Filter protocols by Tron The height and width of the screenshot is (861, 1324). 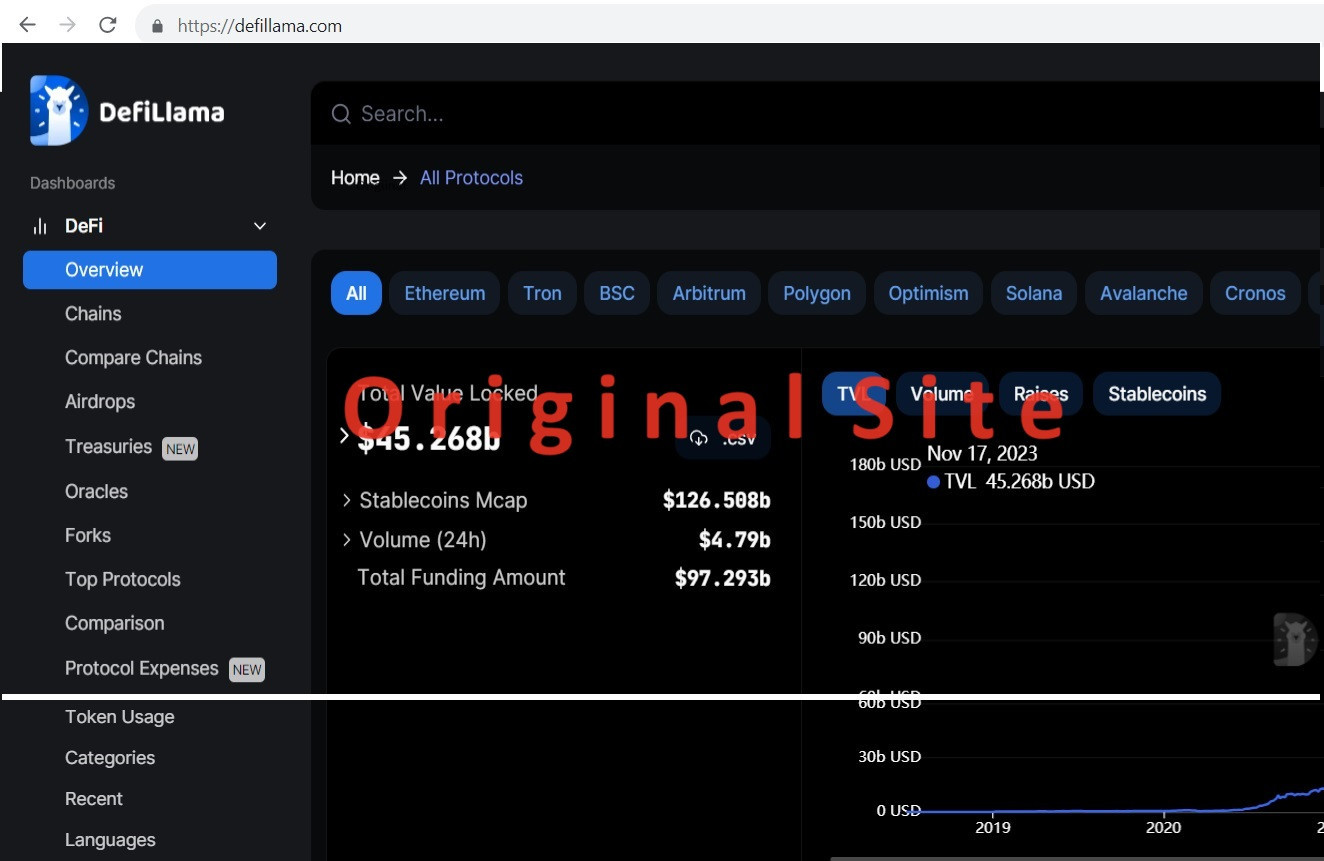pos(542,293)
